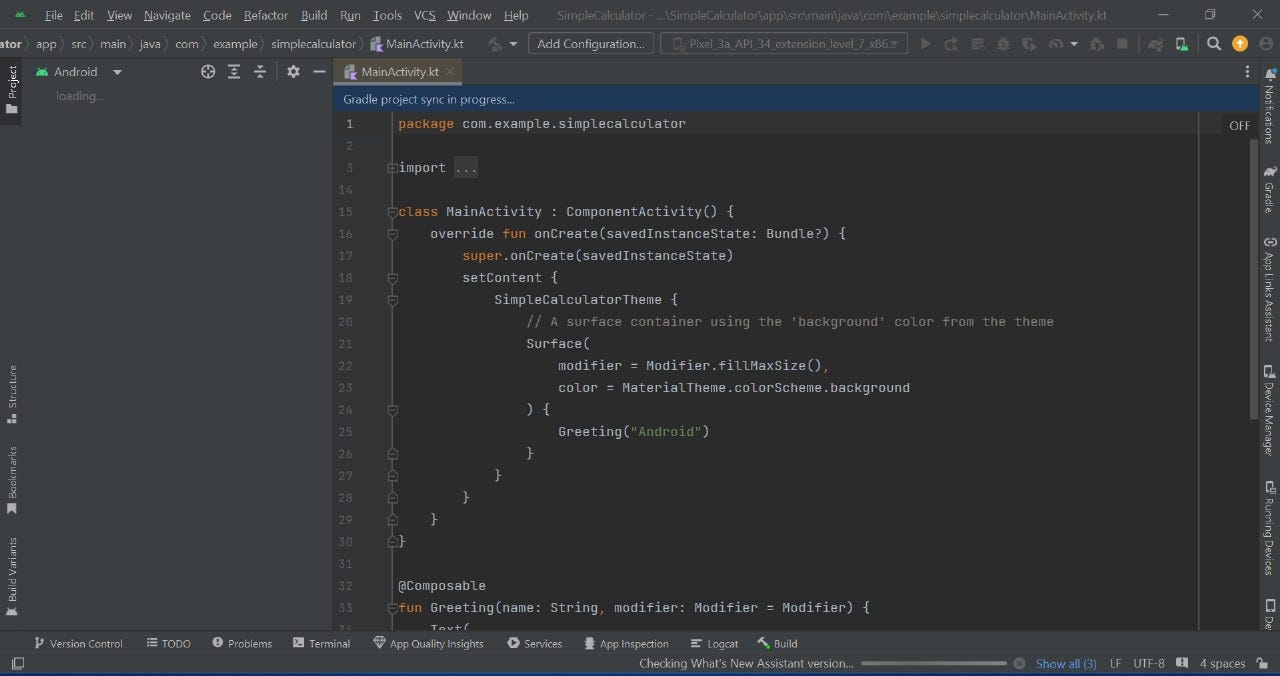Image resolution: width=1280 pixels, height=676 pixels.
Task: Collapse the onCreate function fold marker
Action: (392, 234)
